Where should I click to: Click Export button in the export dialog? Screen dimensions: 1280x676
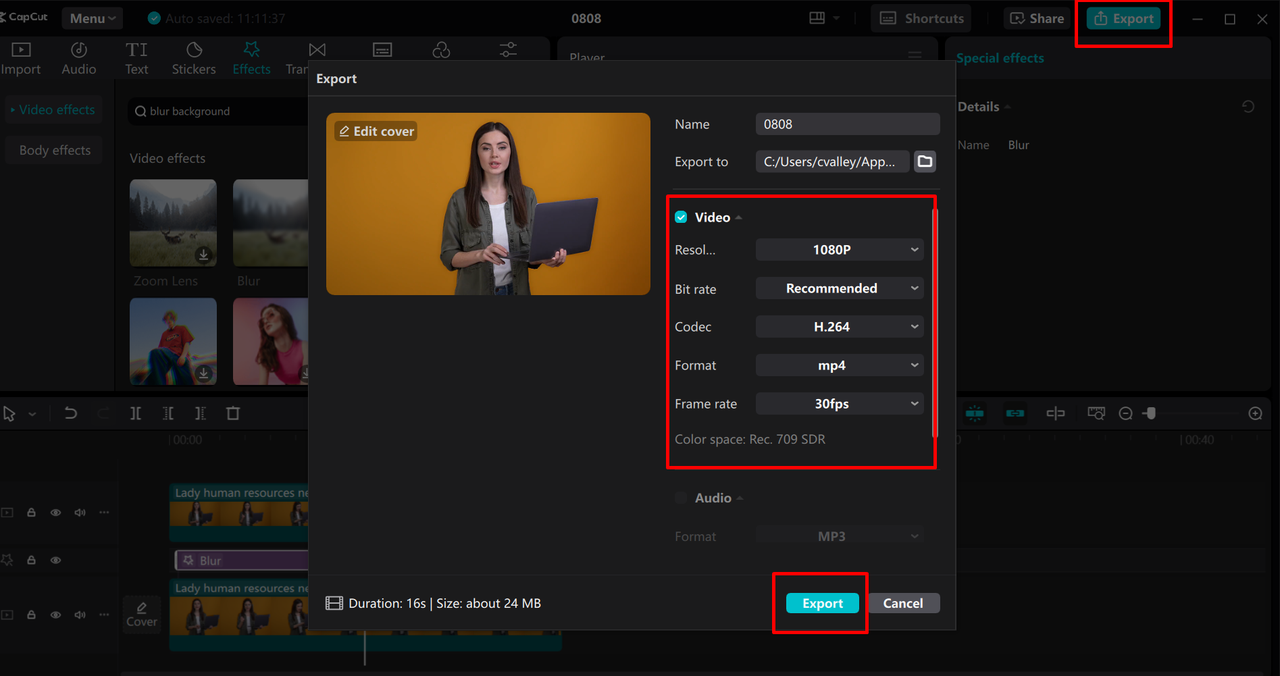(822, 603)
